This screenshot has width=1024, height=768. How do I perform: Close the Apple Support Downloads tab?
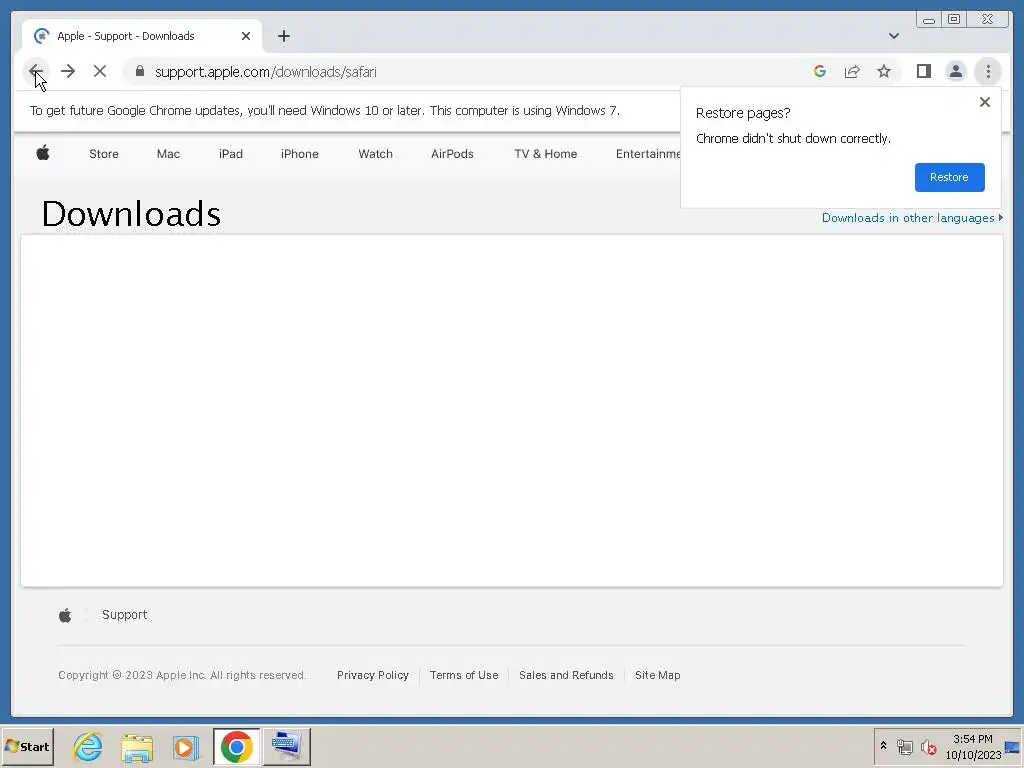246,36
